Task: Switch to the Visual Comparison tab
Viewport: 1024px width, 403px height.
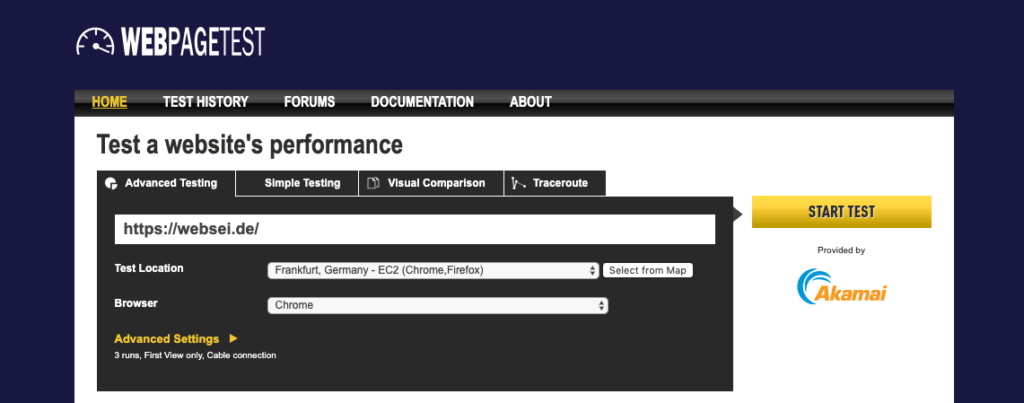Action: click(431, 183)
